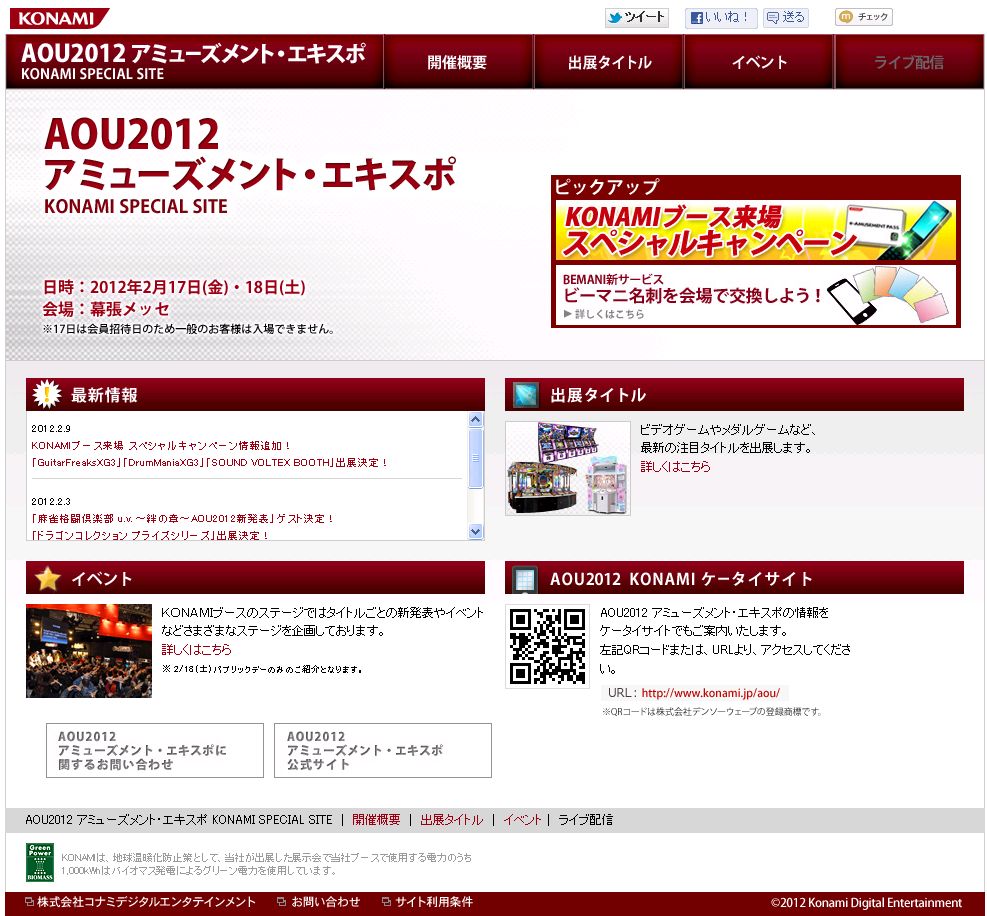Open the KONAMIブース来場 campaign banner

coord(755,230)
